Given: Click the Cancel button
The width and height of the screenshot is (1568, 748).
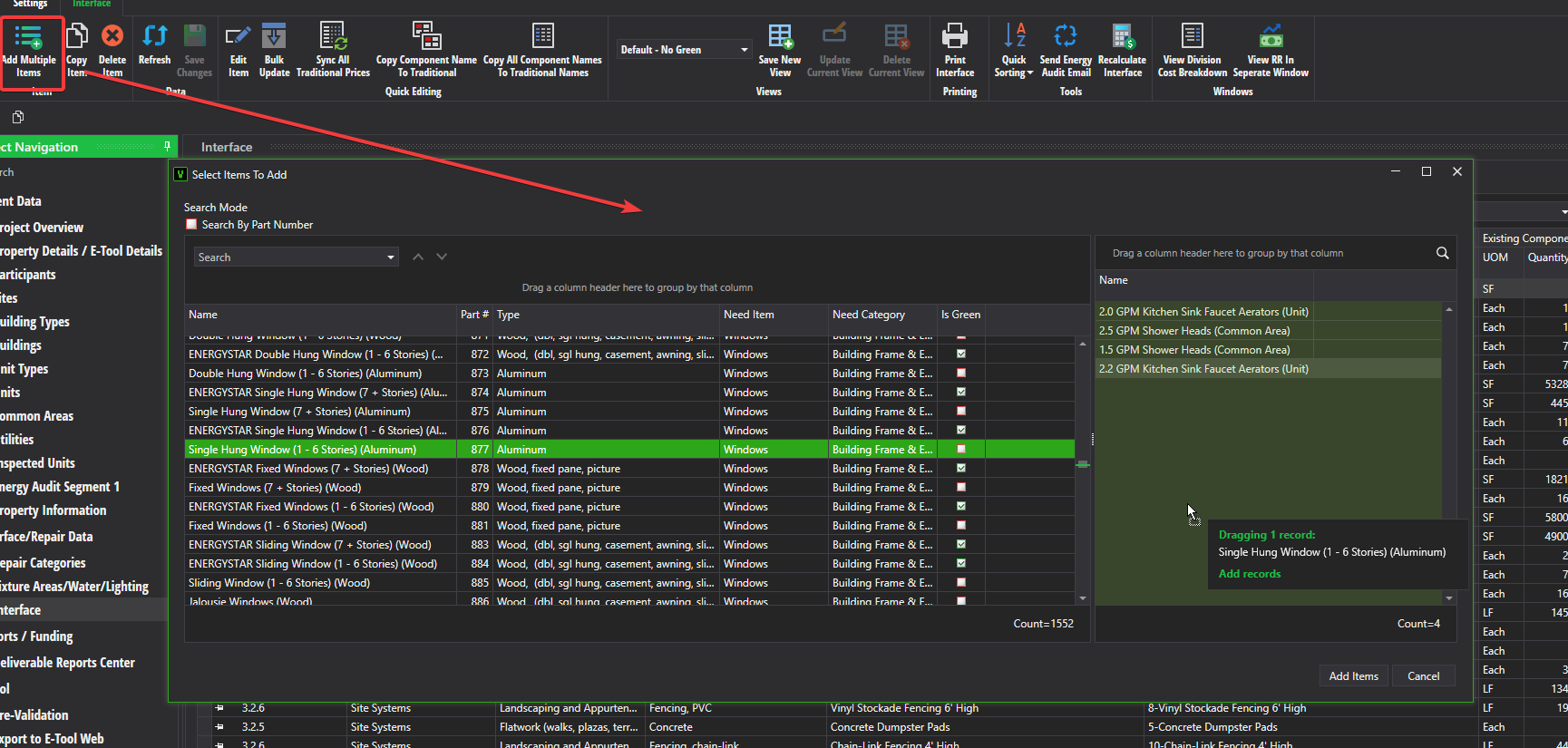Looking at the screenshot, I should click(x=1423, y=676).
